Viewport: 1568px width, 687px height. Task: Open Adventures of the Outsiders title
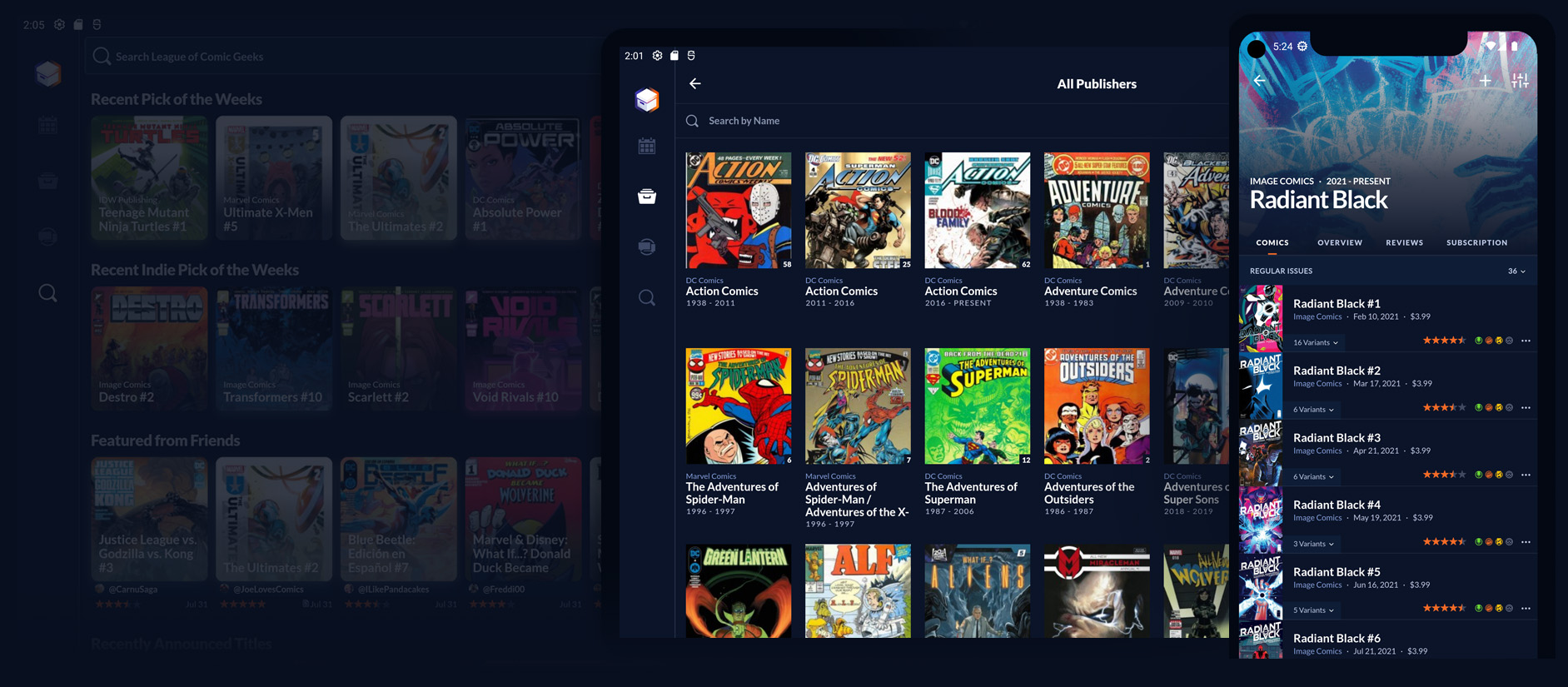tap(1089, 493)
